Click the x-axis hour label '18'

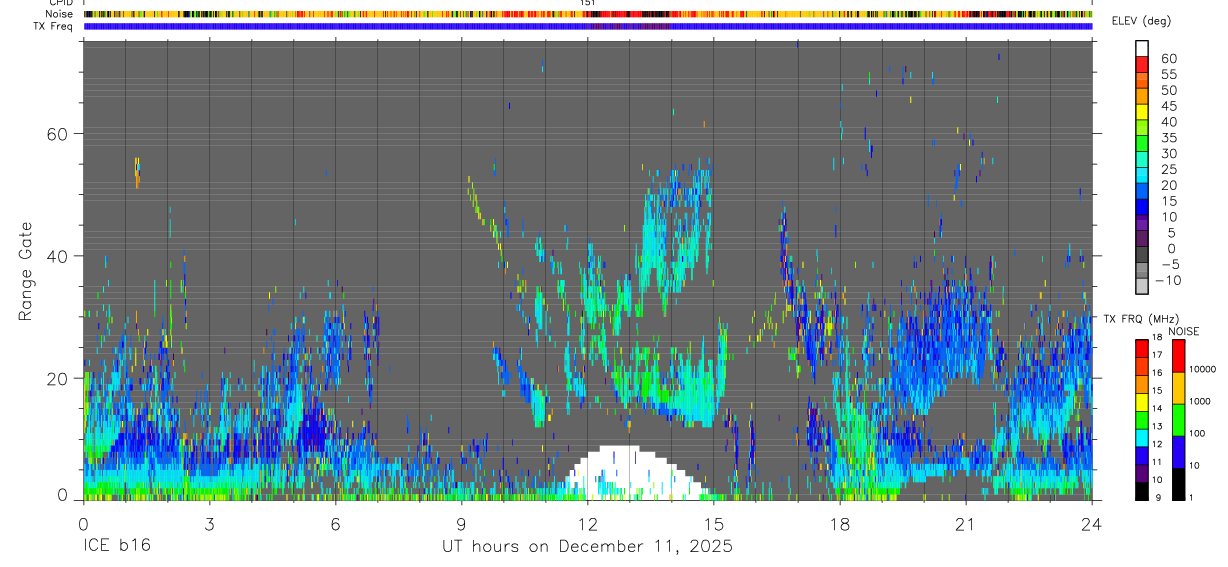pyautogui.click(x=840, y=525)
